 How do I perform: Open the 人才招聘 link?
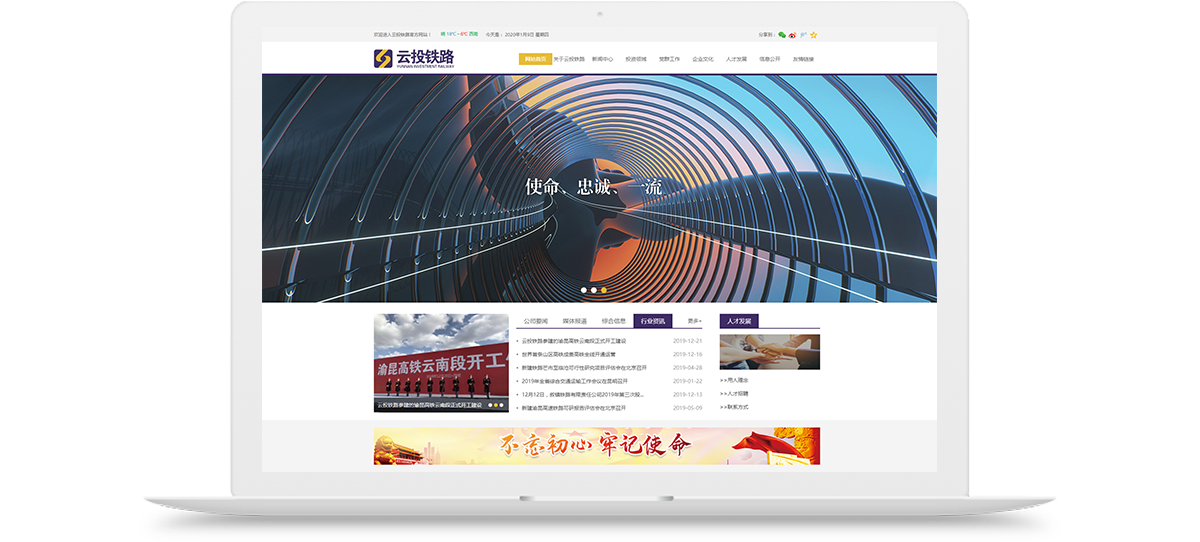click(736, 394)
